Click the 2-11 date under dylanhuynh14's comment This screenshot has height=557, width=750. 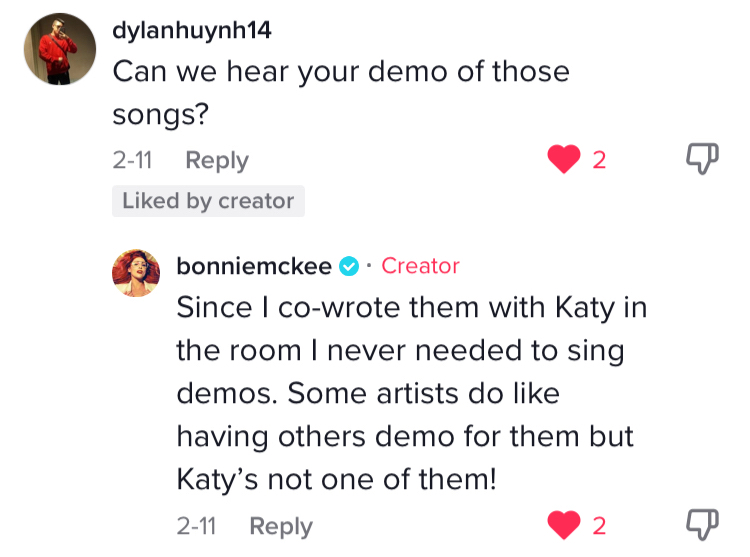point(132,160)
